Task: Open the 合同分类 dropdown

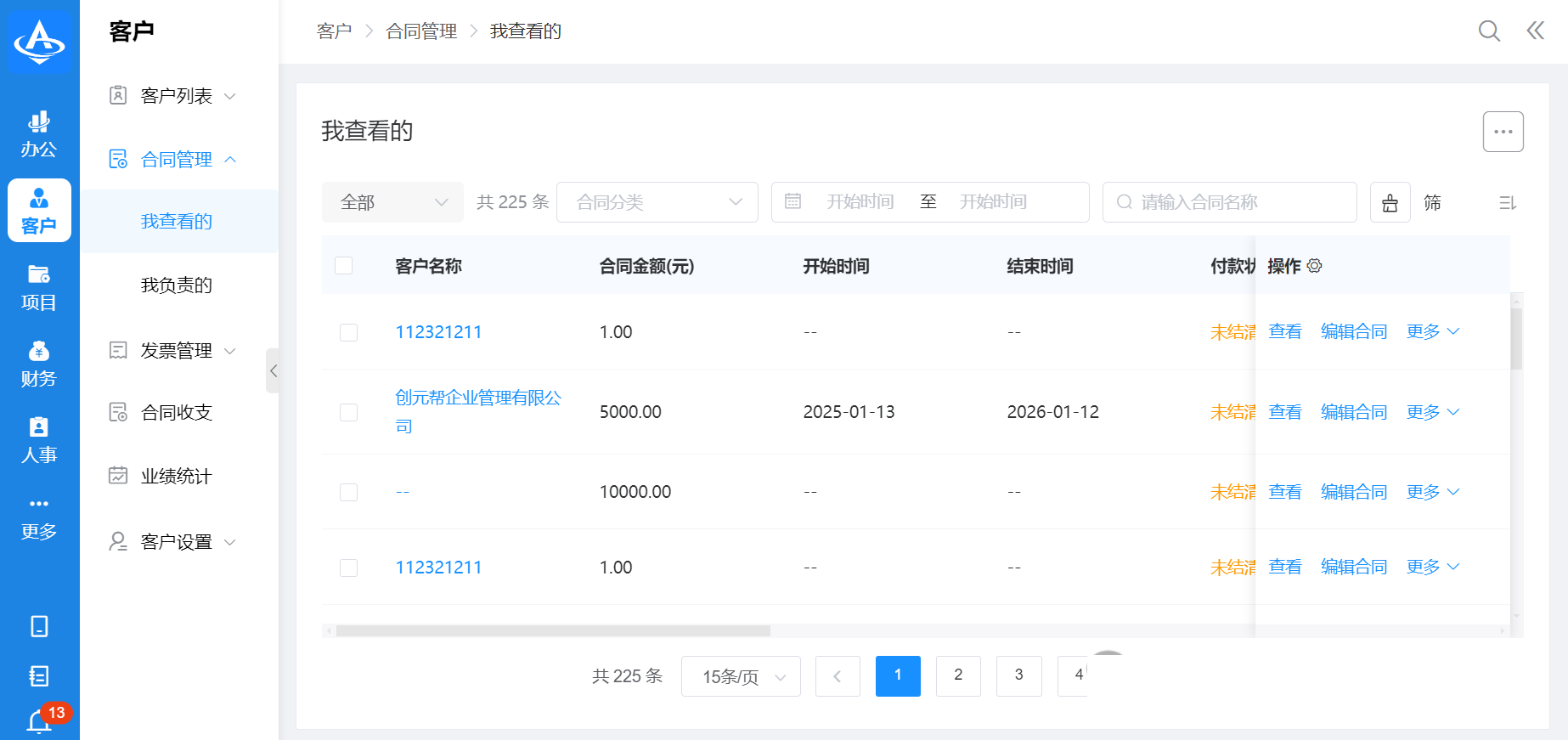Action: point(657,202)
